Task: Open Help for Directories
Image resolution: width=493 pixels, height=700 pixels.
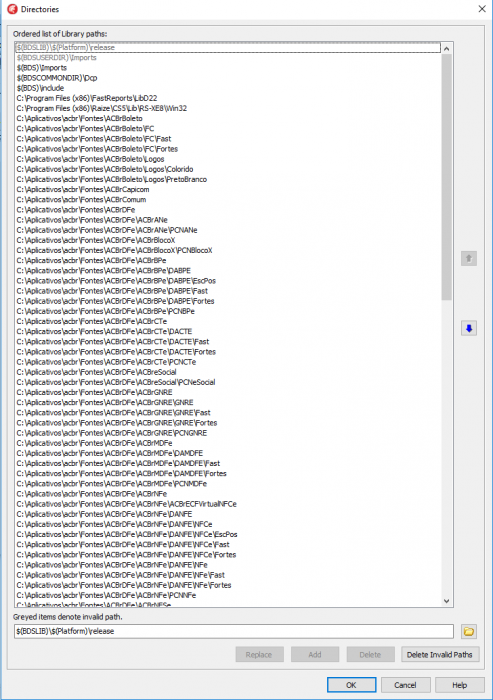Action: click(460, 685)
